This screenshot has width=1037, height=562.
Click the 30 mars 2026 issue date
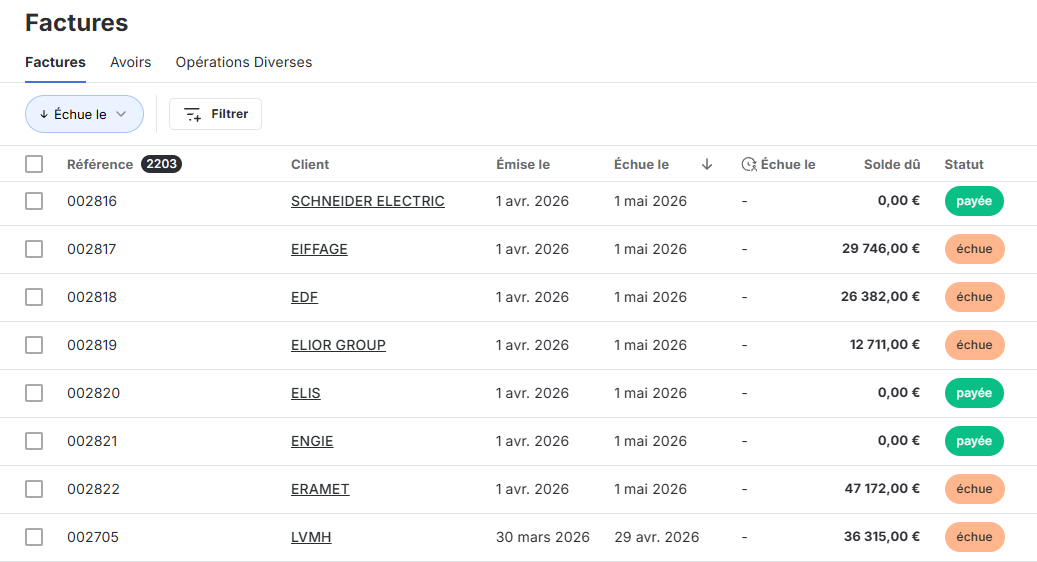[543, 537]
